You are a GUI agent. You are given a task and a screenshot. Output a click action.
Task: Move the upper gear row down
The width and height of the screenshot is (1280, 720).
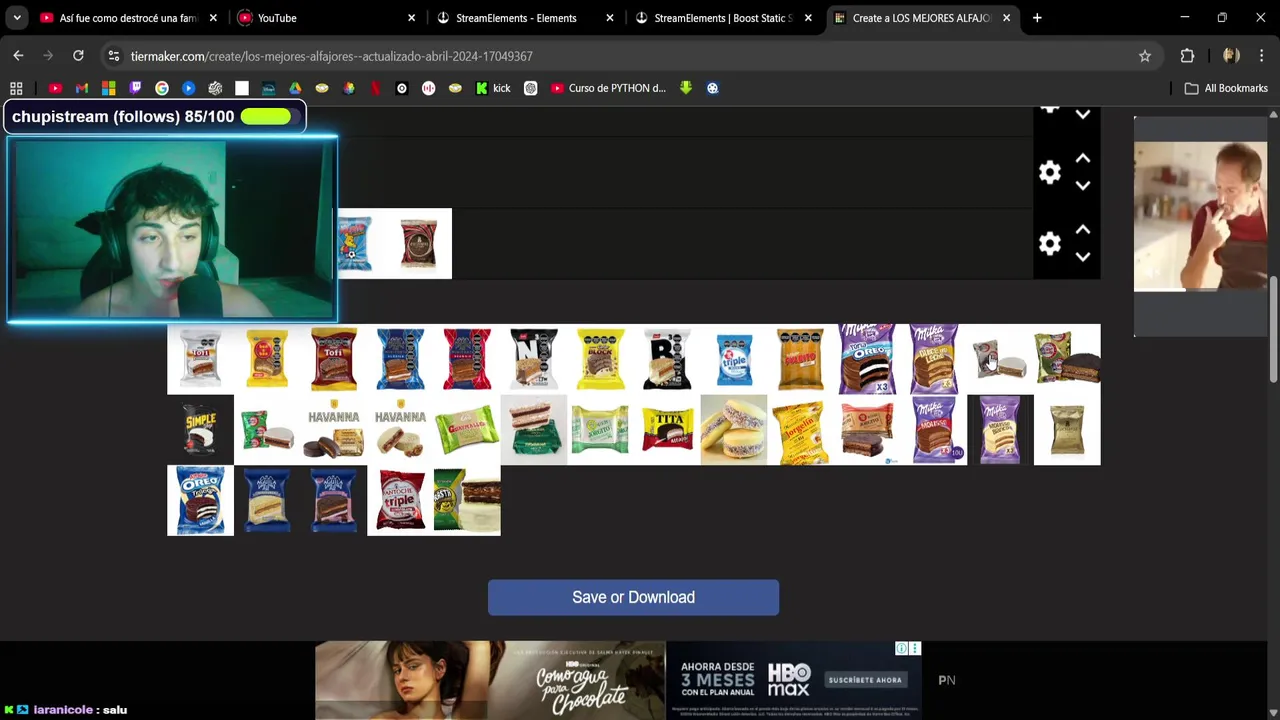(1083, 186)
